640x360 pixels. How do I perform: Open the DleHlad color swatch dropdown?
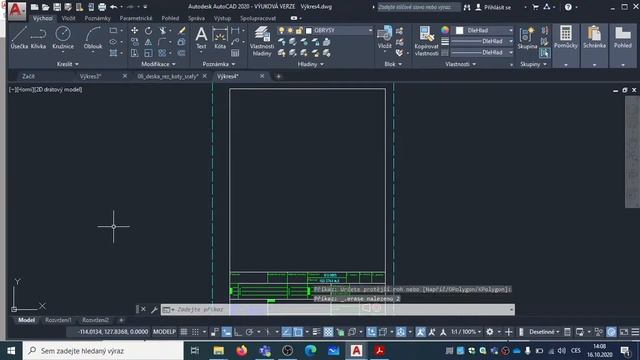pyautogui.click(x=484, y=30)
